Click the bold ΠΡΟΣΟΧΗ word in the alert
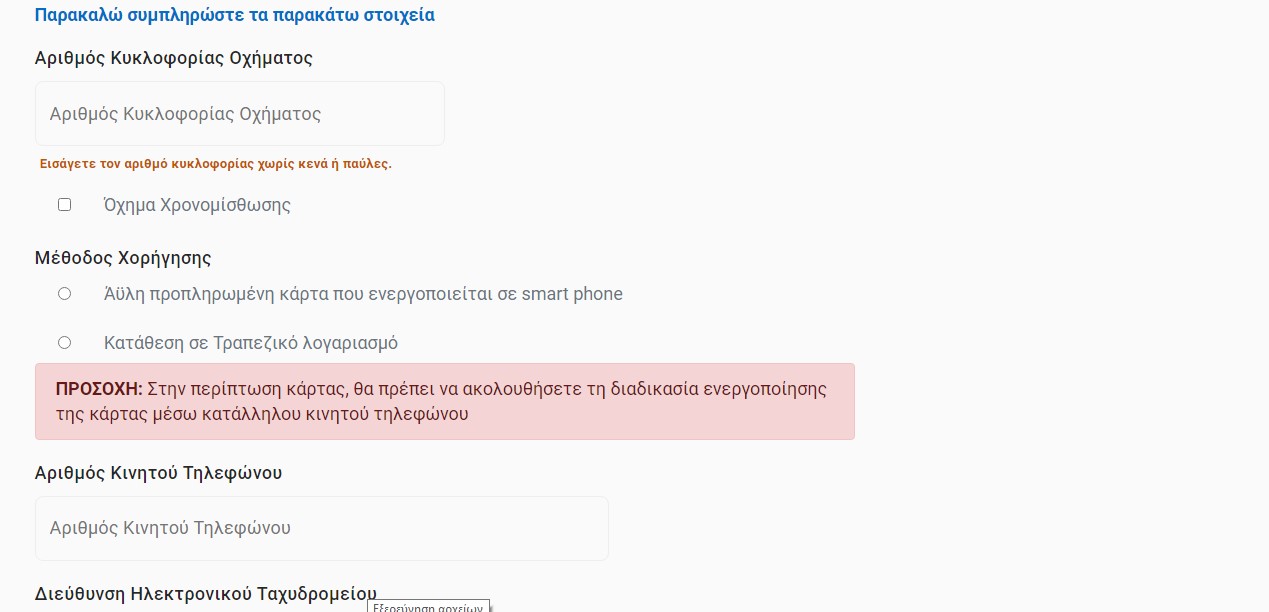The image size is (1269, 612). point(99,389)
